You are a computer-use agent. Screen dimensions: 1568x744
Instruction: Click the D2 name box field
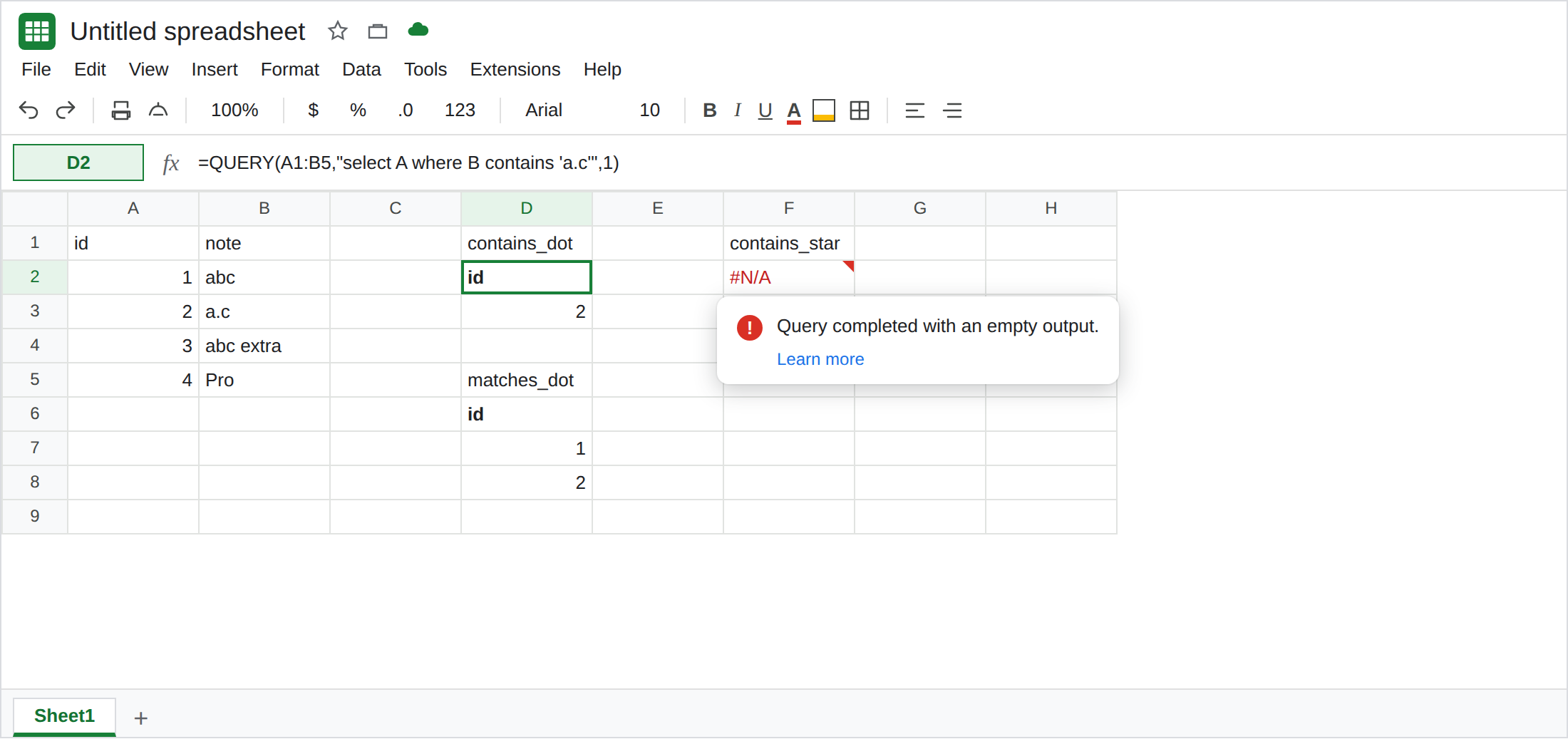pyautogui.click(x=78, y=162)
